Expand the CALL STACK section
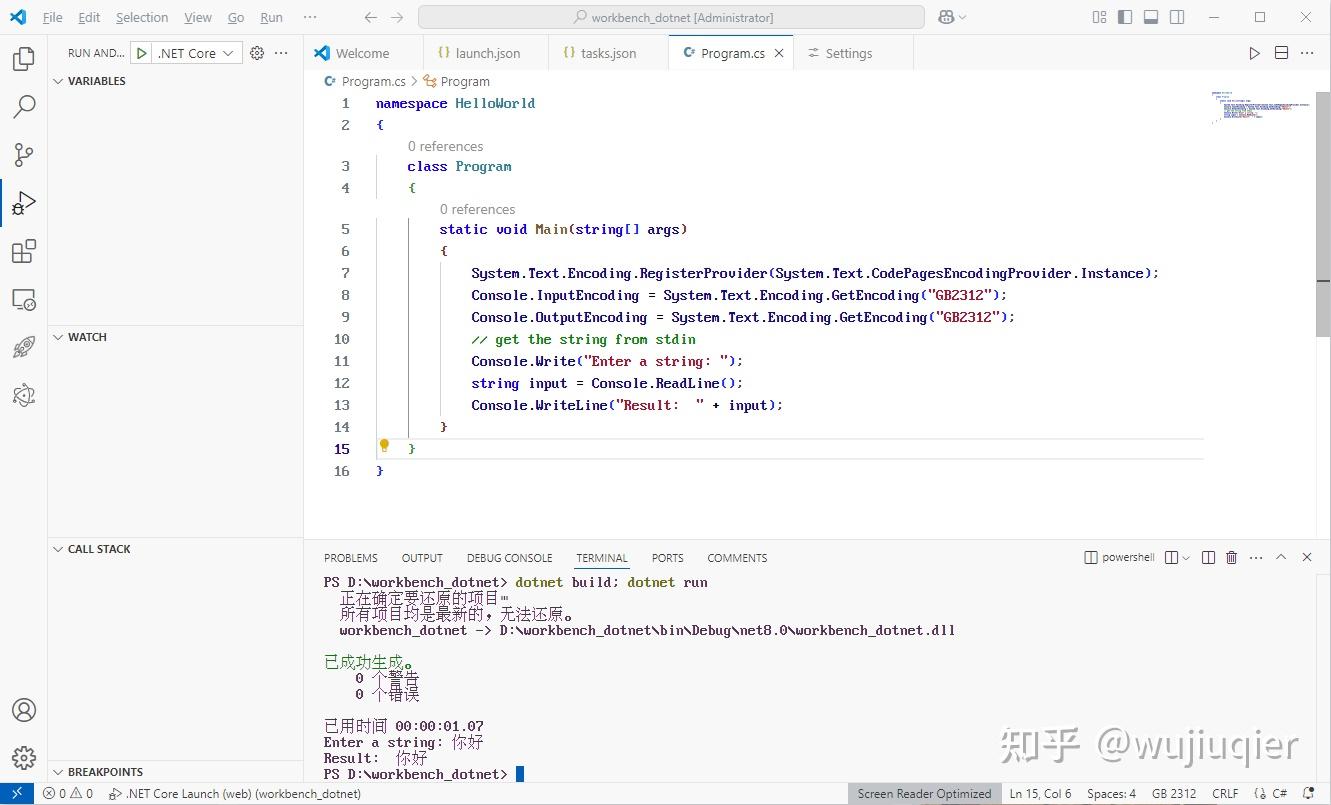Screen dimensions: 1331x805 (x=97, y=548)
